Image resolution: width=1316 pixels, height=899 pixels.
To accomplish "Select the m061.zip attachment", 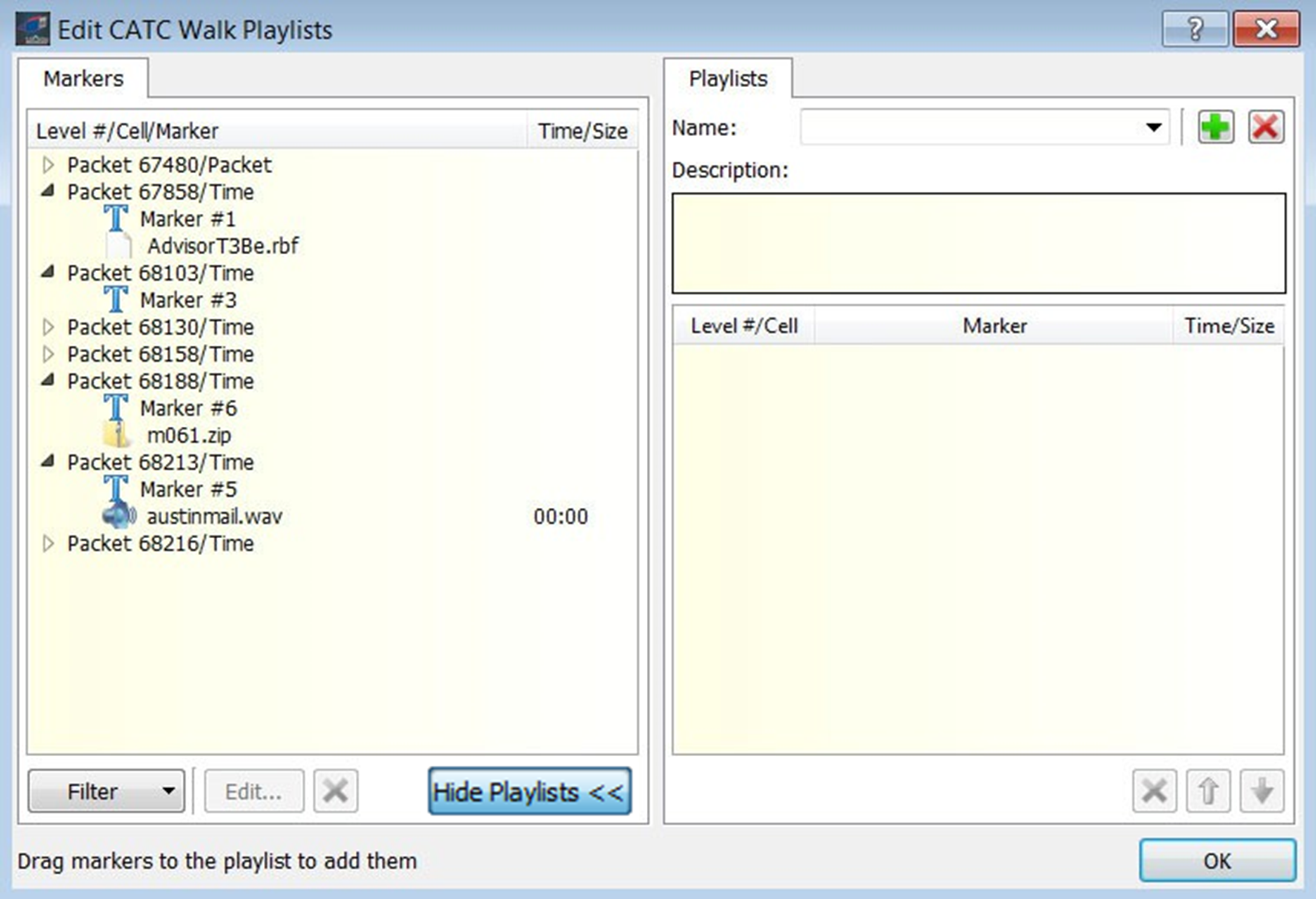I will [189, 435].
